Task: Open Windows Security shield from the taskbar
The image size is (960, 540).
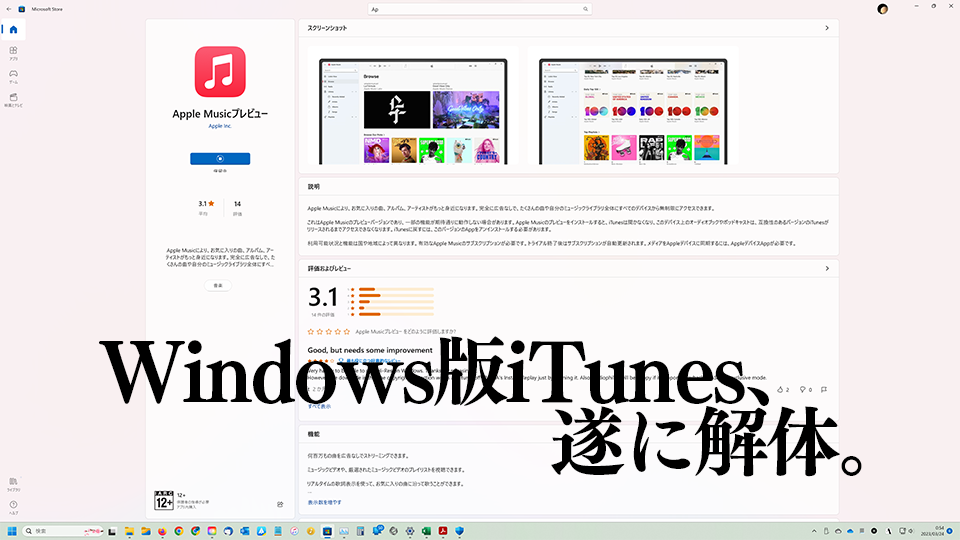Action: [459, 531]
